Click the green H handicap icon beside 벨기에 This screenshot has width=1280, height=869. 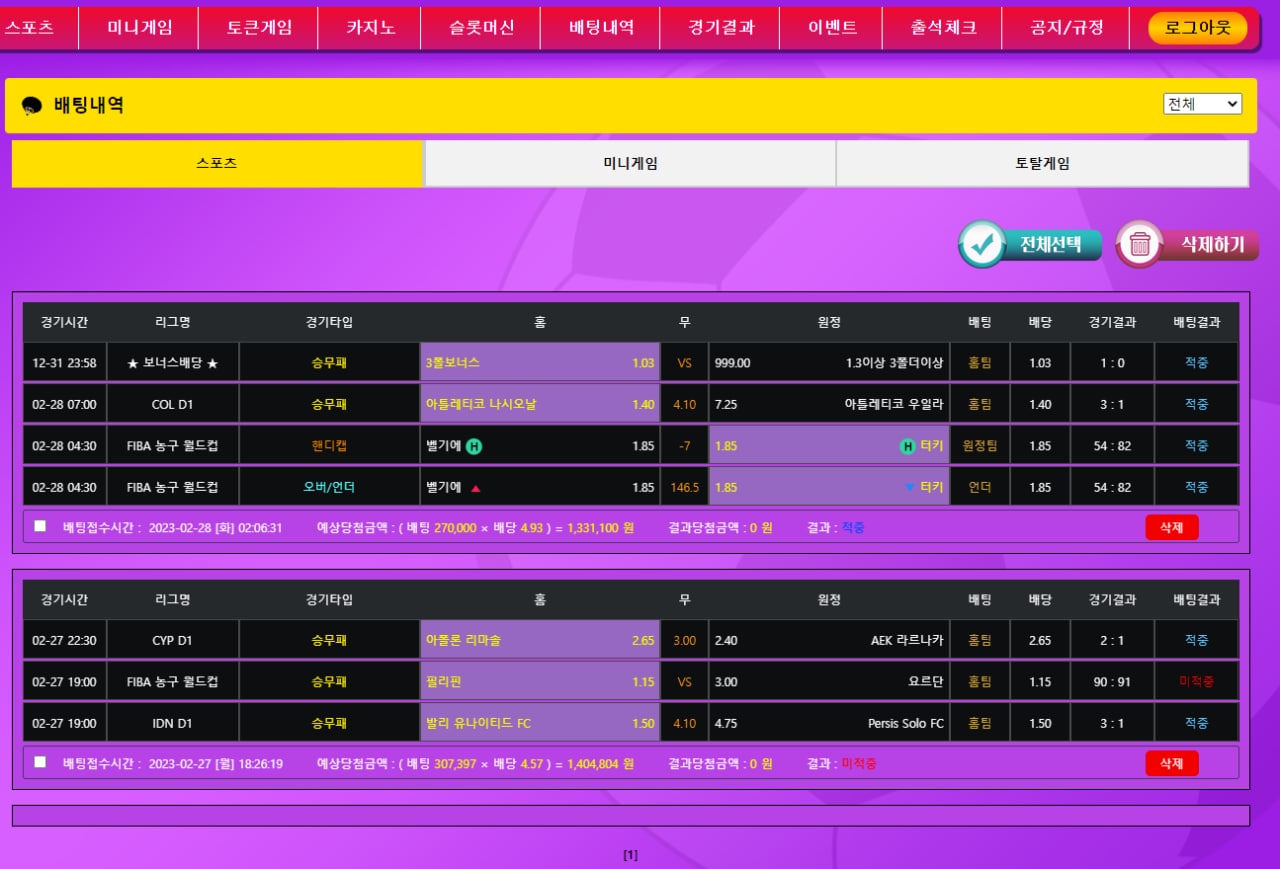(x=474, y=446)
